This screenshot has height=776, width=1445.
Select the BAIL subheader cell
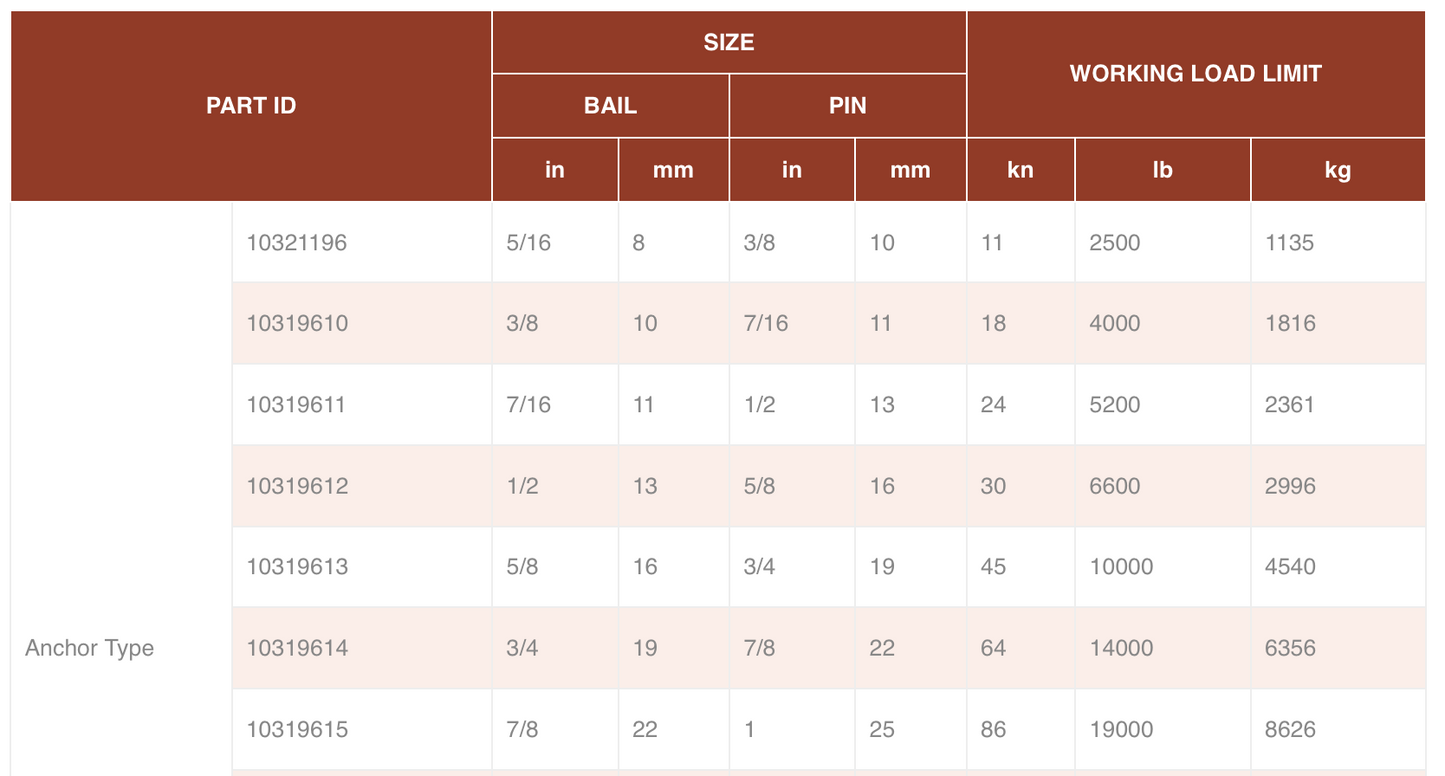[x=610, y=106]
